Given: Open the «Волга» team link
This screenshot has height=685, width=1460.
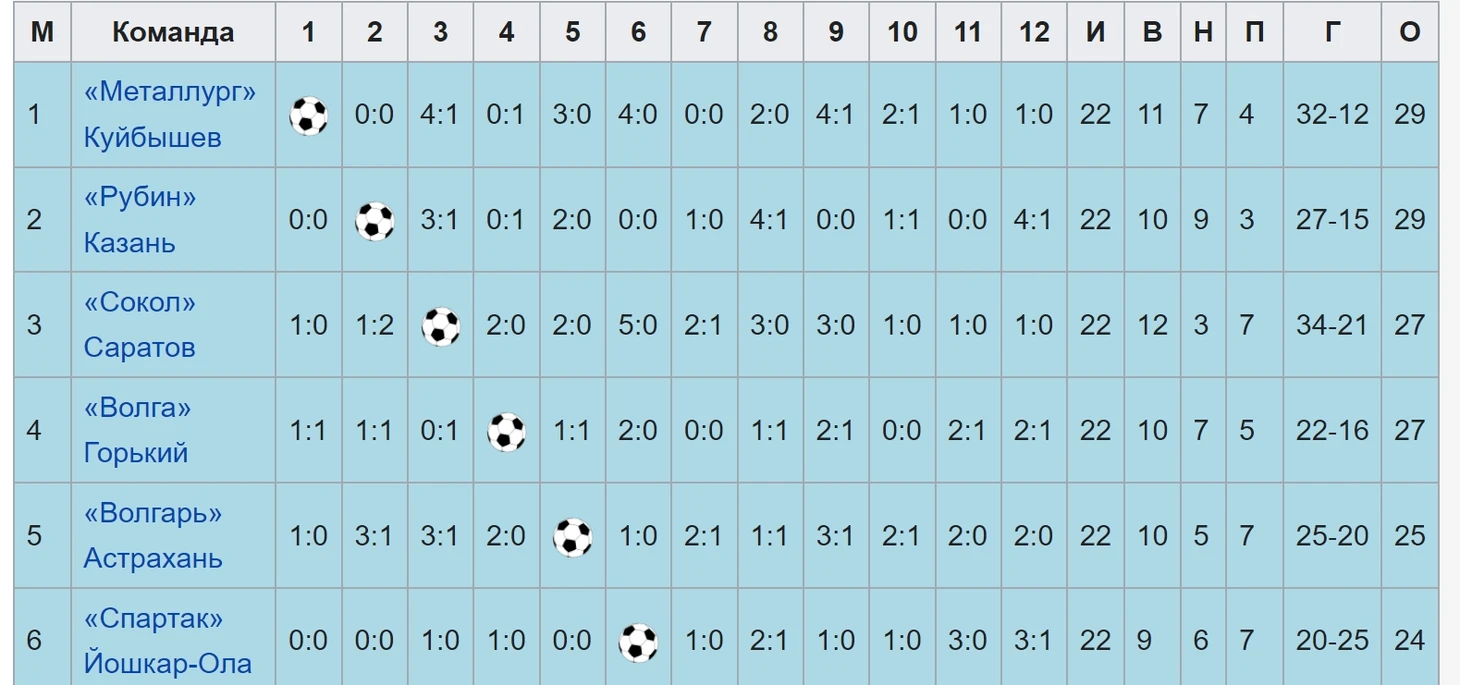Looking at the screenshot, I should point(137,408).
